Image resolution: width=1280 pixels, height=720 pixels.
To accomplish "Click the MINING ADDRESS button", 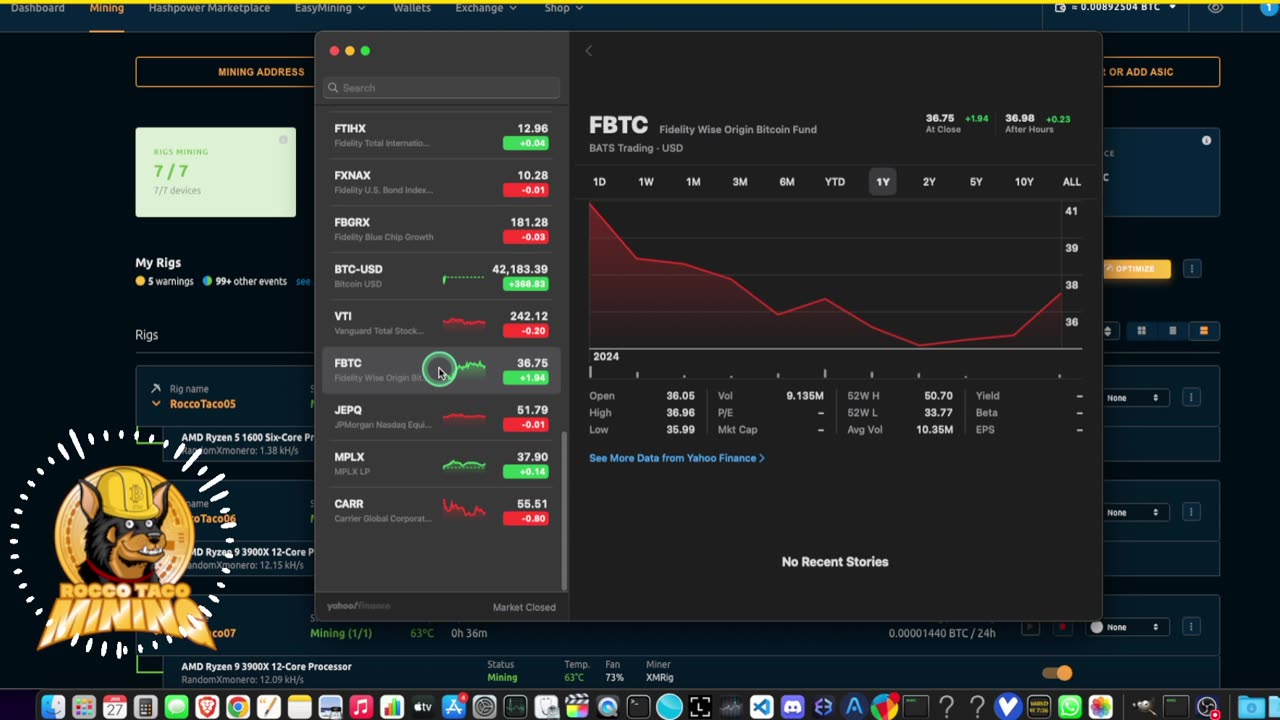I will (x=225, y=72).
